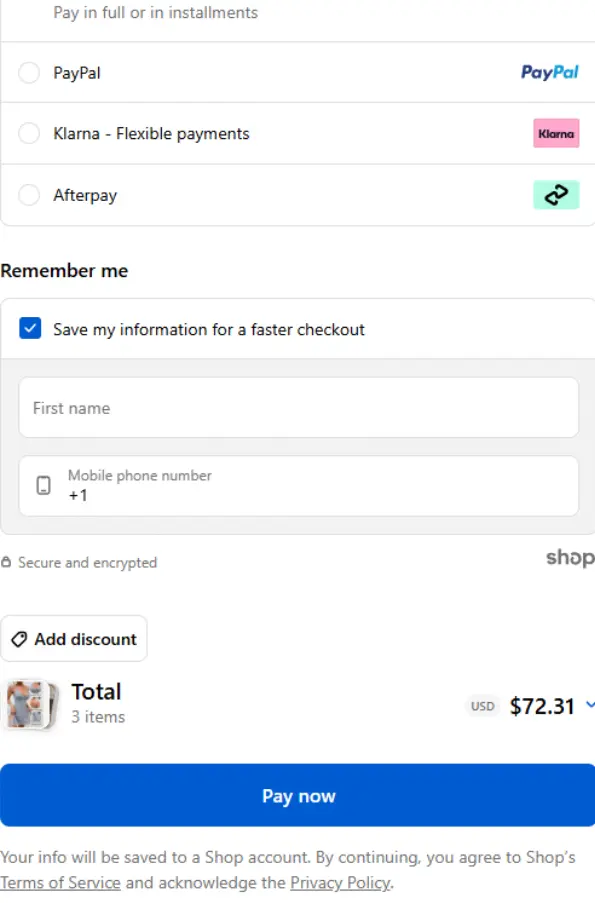Click the pink Klarna badge icon
Viewport: 595px width, 903px height.
[556, 133]
